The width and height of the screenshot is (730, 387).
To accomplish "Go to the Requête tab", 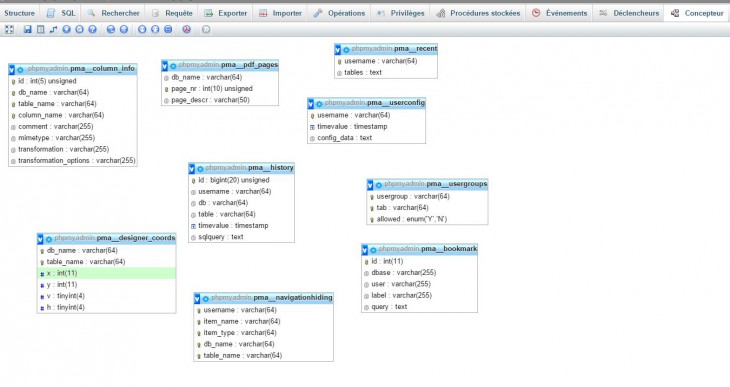I will point(172,13).
